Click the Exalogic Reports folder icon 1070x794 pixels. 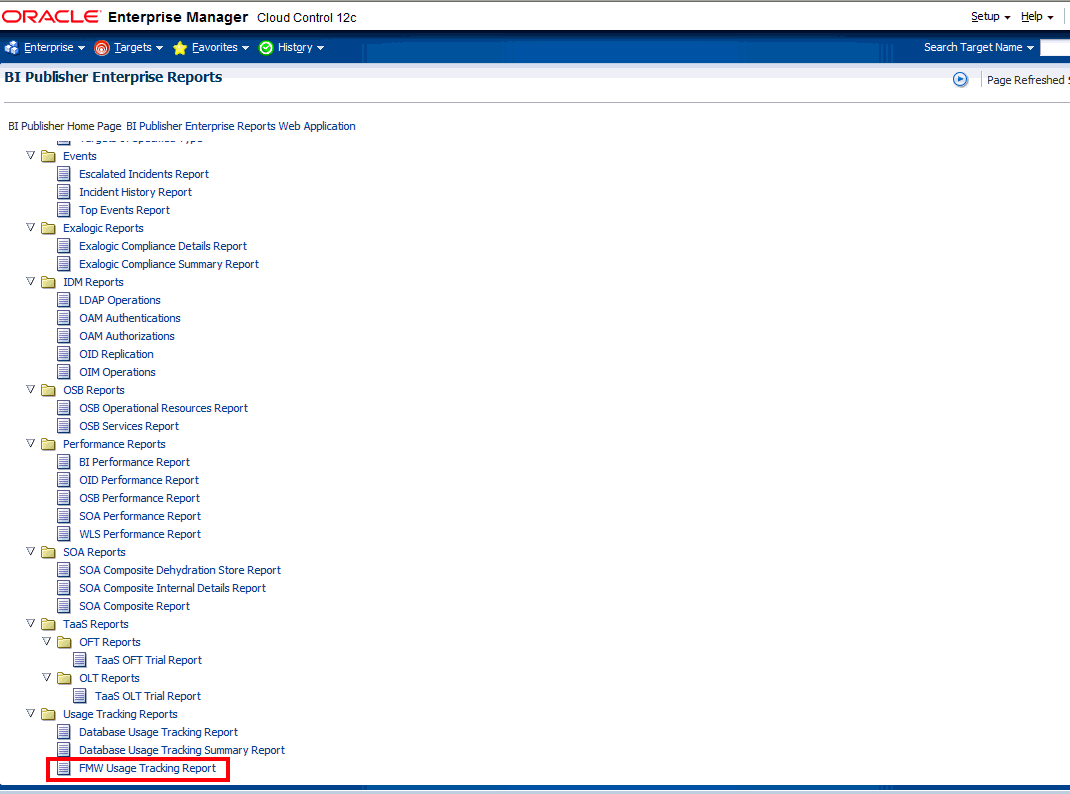tap(48, 229)
